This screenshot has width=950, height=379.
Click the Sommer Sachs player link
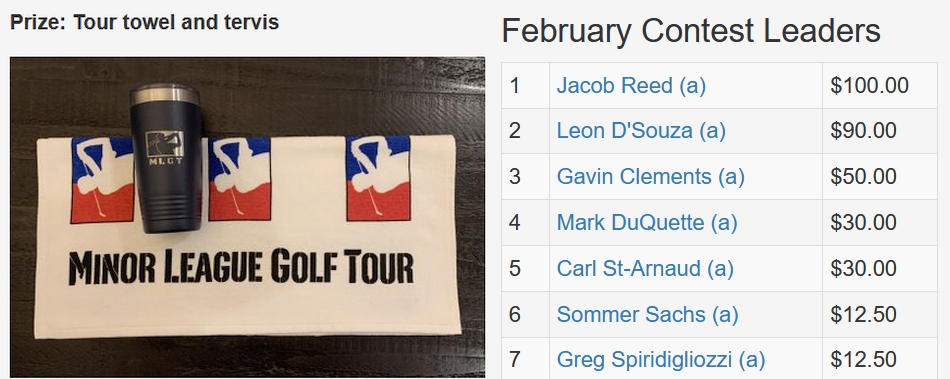click(647, 314)
